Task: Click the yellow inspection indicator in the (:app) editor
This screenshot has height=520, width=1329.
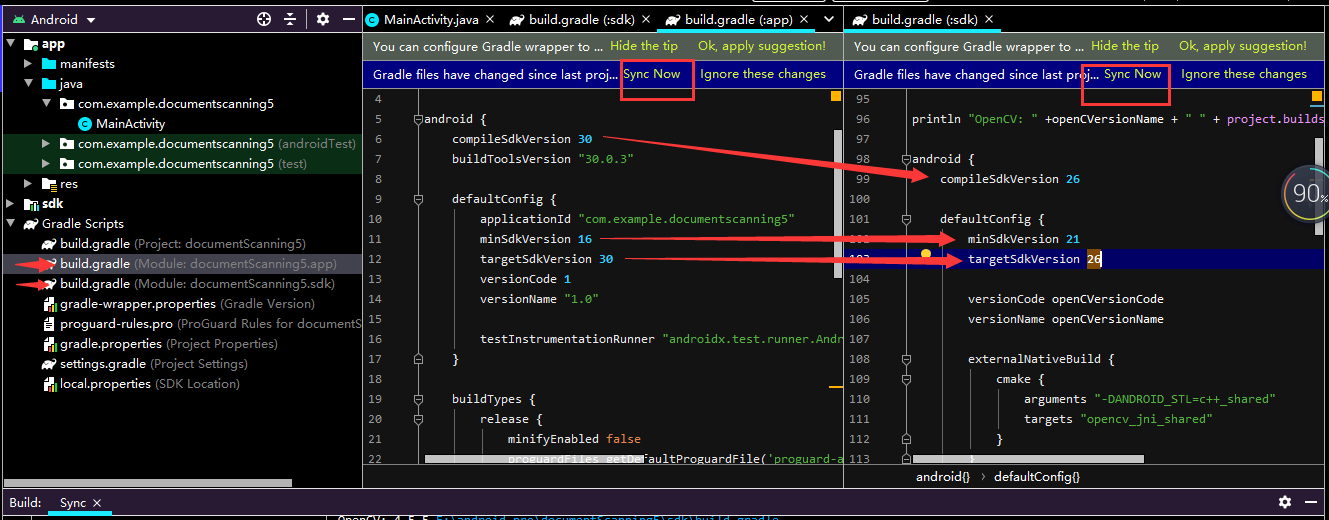Action: (x=836, y=97)
